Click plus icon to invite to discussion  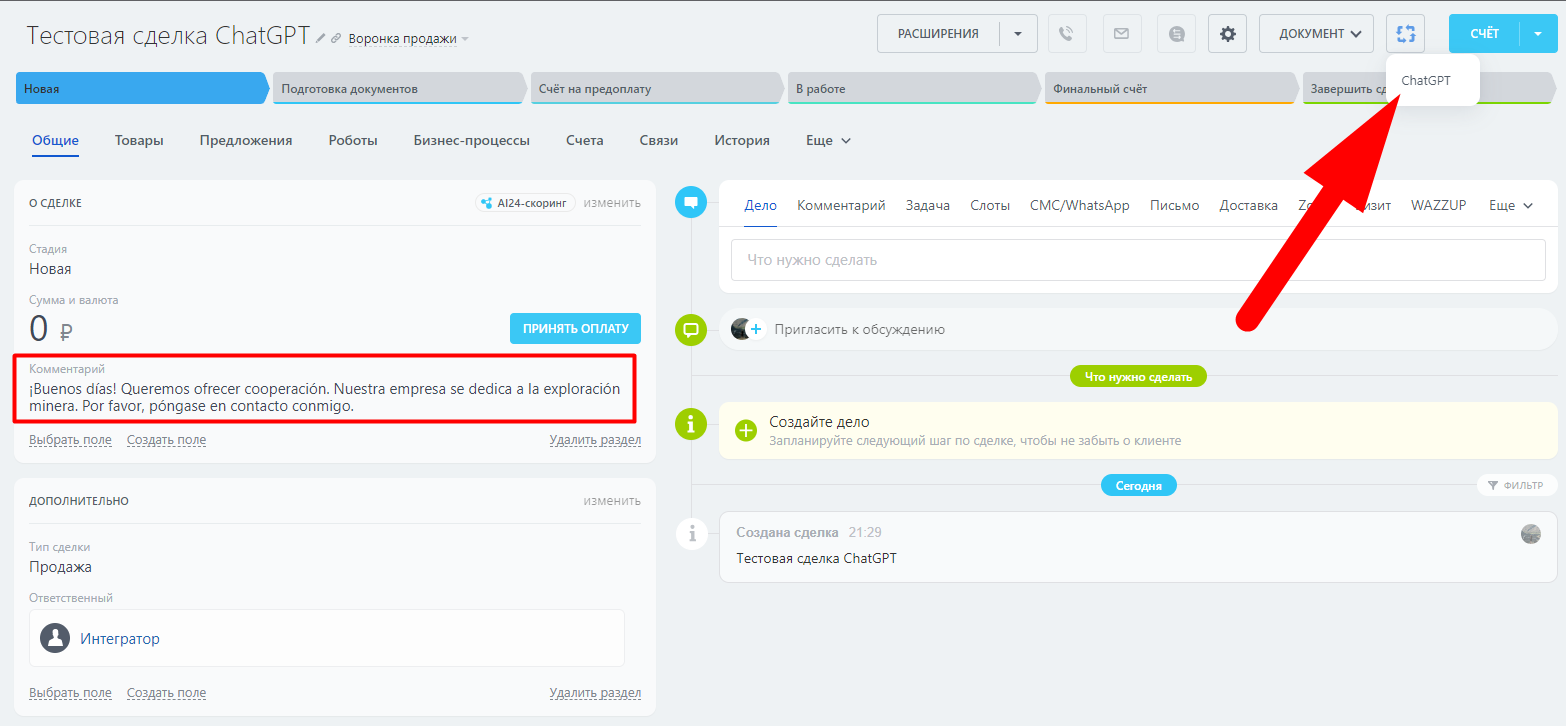point(756,329)
